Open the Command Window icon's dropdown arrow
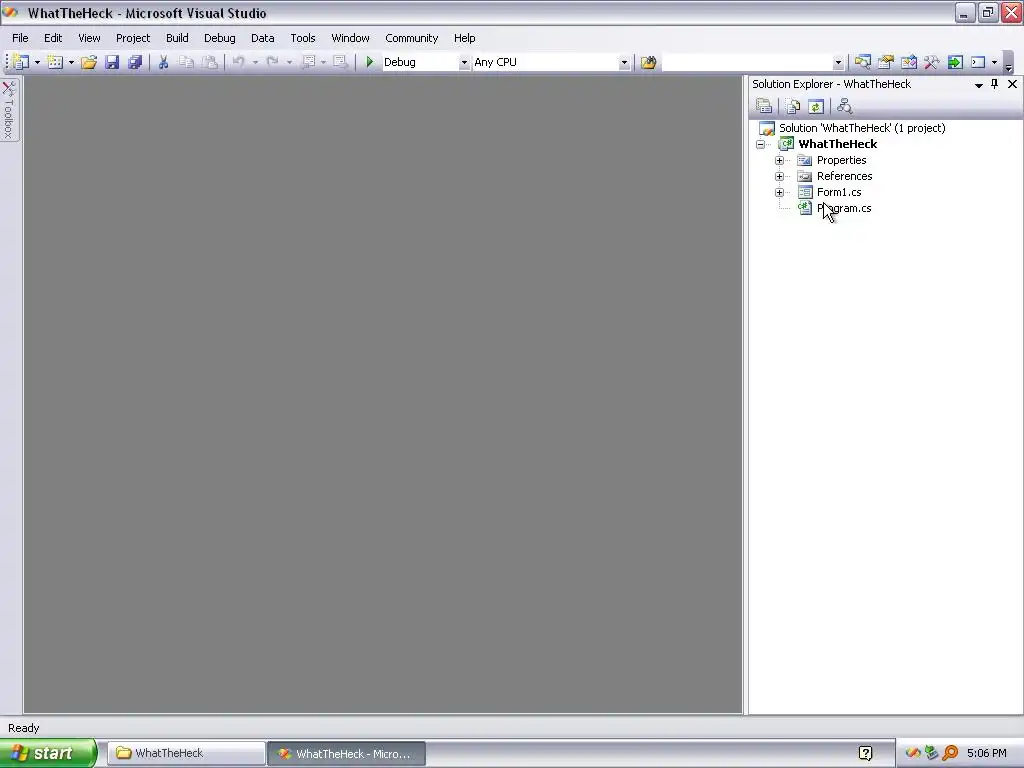The width and height of the screenshot is (1024, 768). (994, 63)
